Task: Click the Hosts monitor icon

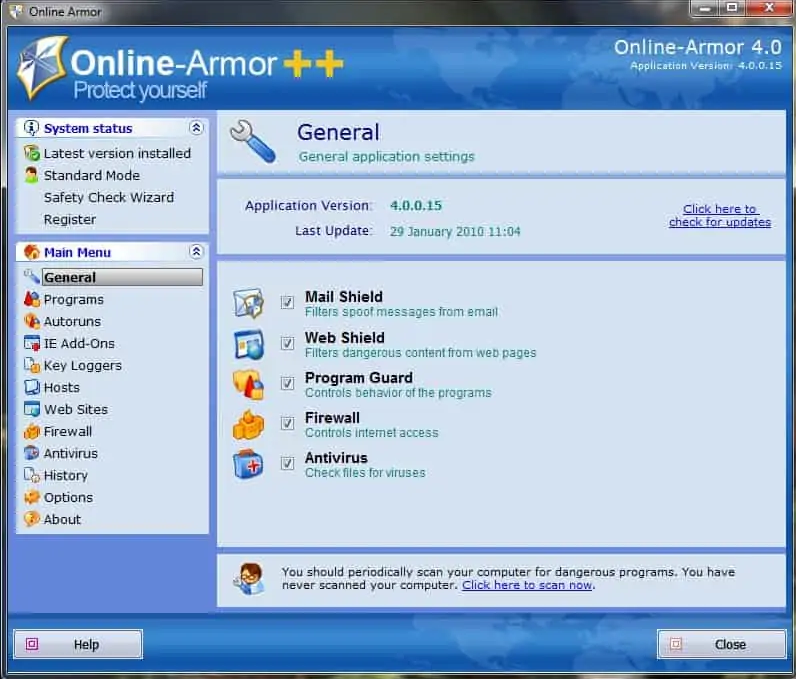Action: pyautogui.click(x=31, y=387)
